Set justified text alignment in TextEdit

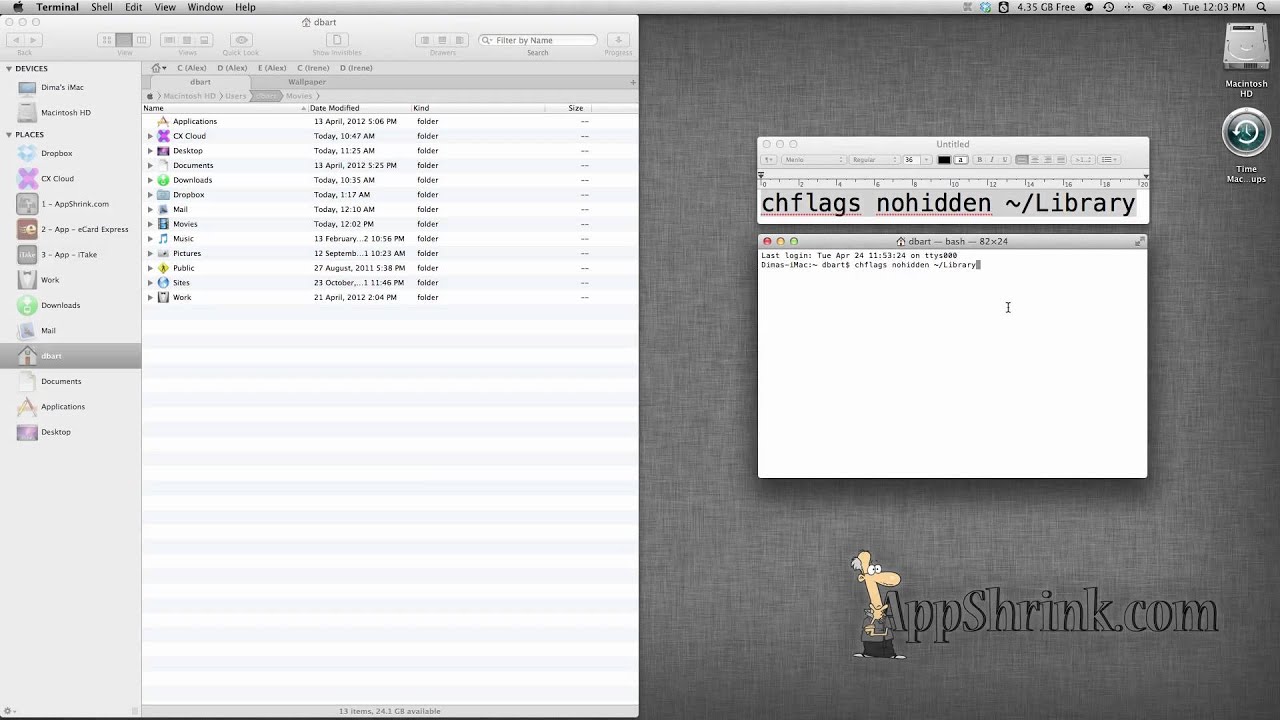pos(1061,160)
